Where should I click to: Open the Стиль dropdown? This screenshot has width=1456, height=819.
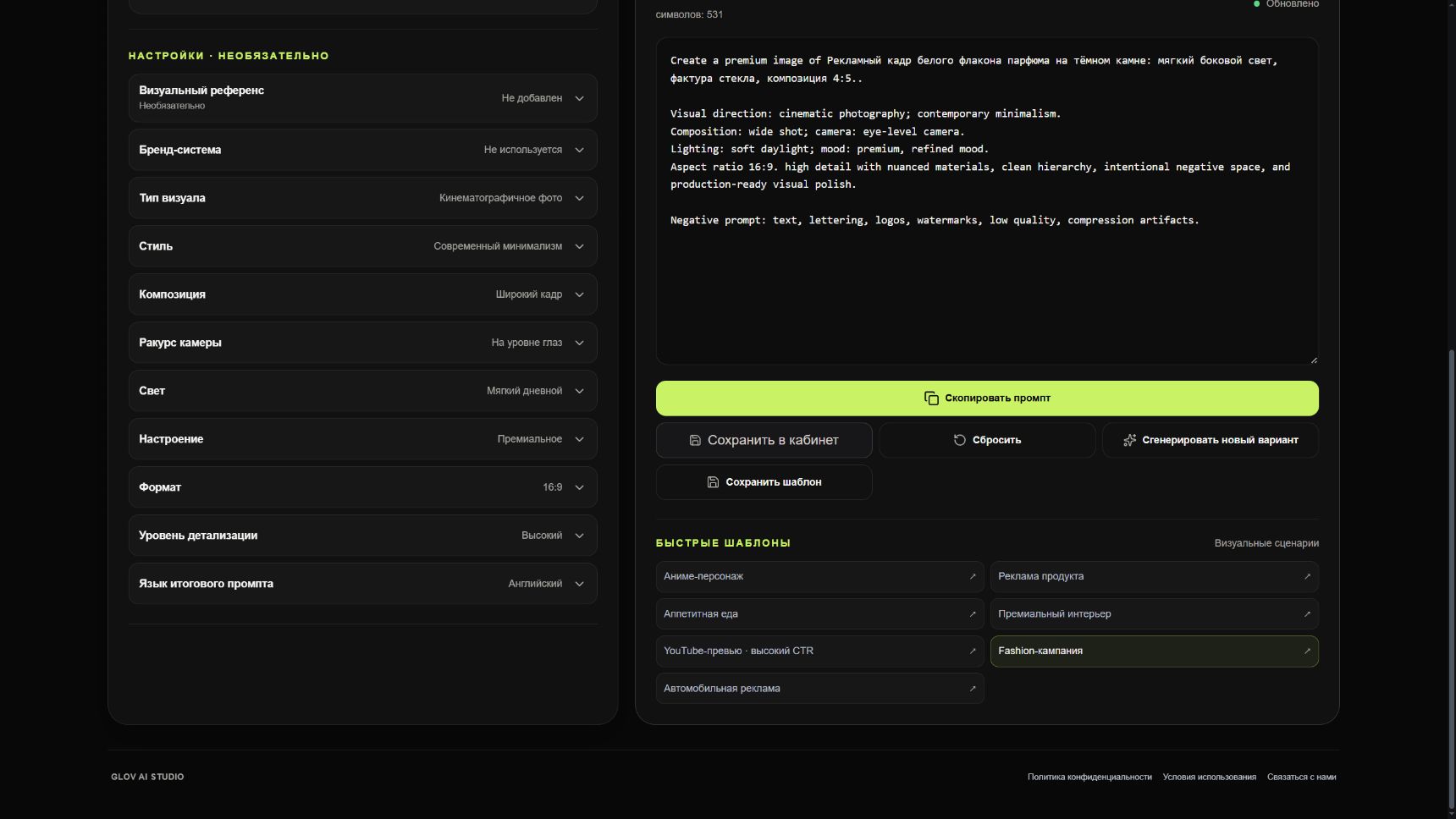(362, 246)
